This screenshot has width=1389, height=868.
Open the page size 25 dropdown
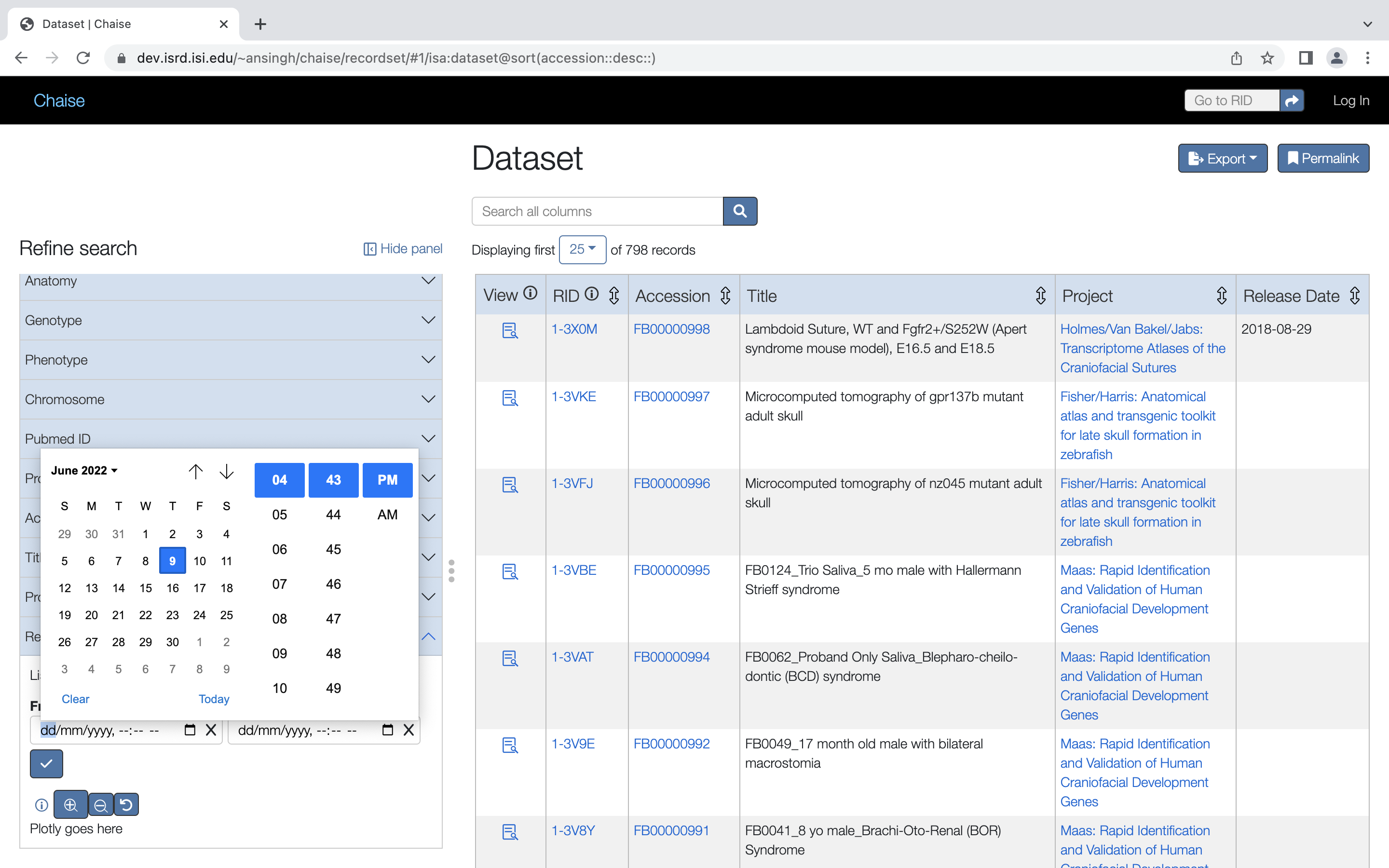pyautogui.click(x=582, y=249)
